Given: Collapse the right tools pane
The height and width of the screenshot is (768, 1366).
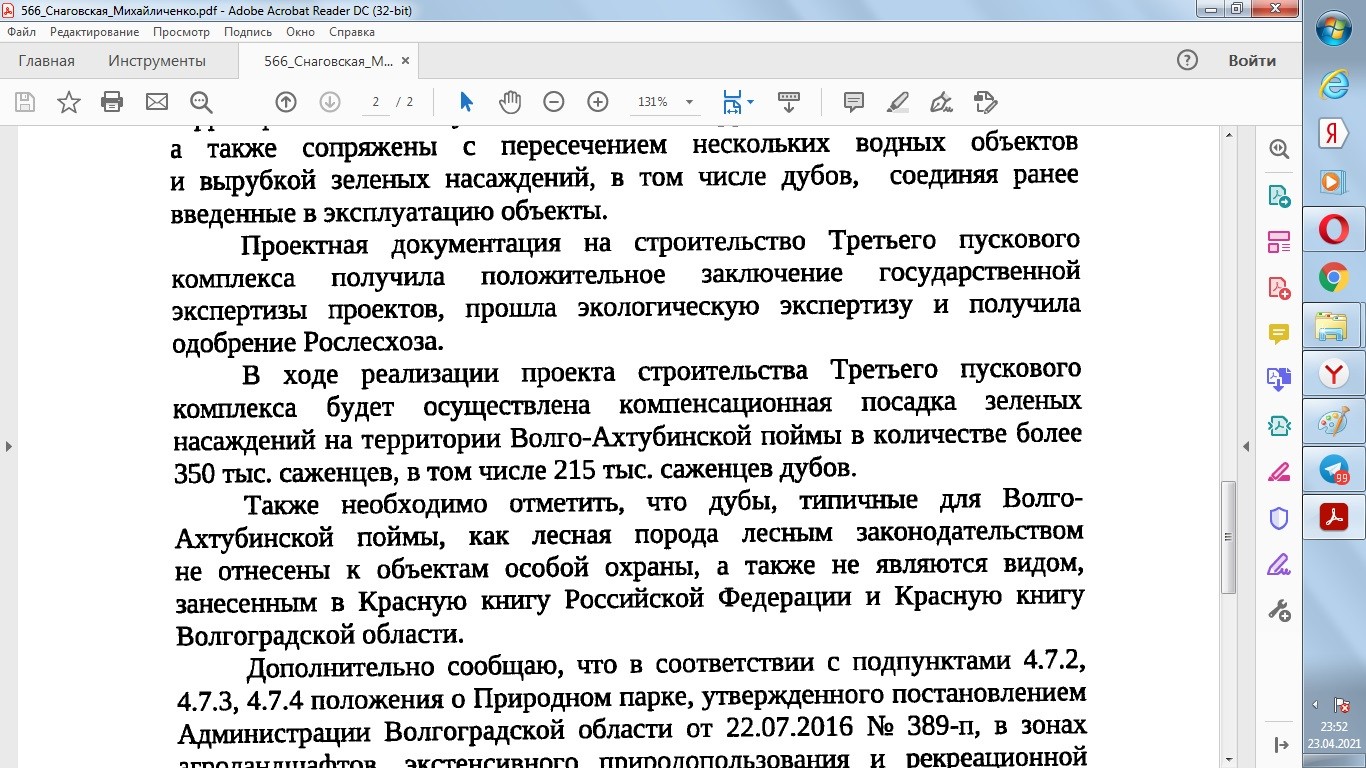Looking at the screenshot, I should tap(1246, 446).
